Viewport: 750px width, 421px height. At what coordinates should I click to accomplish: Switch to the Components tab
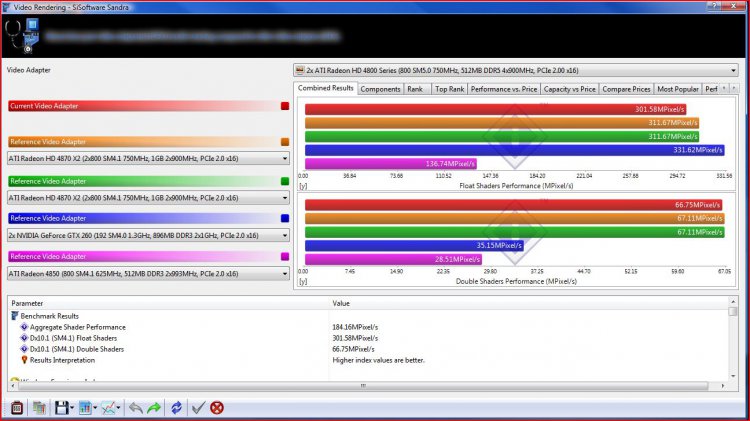[x=380, y=89]
